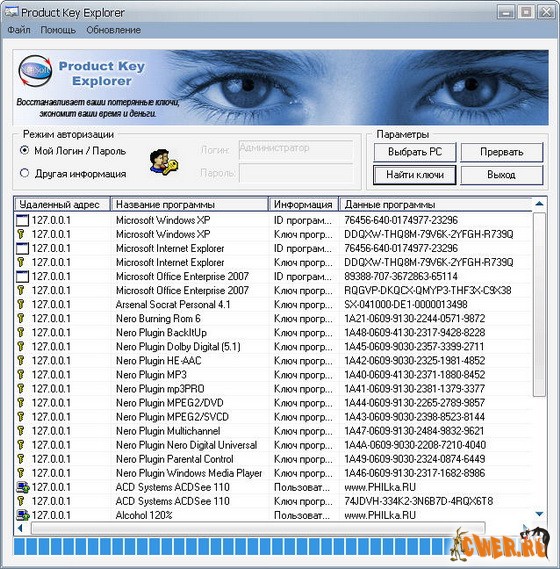
Task: Select the Alcohol 120% program name
Action: [x=144, y=515]
